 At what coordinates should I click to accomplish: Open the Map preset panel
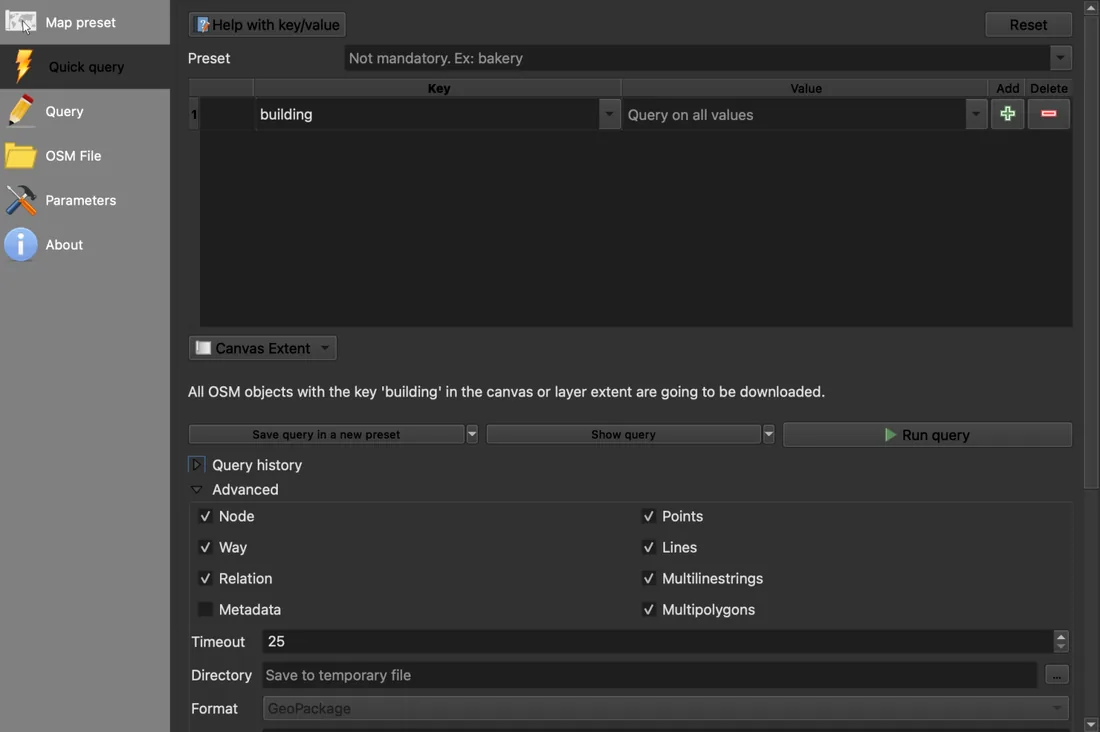[84, 22]
